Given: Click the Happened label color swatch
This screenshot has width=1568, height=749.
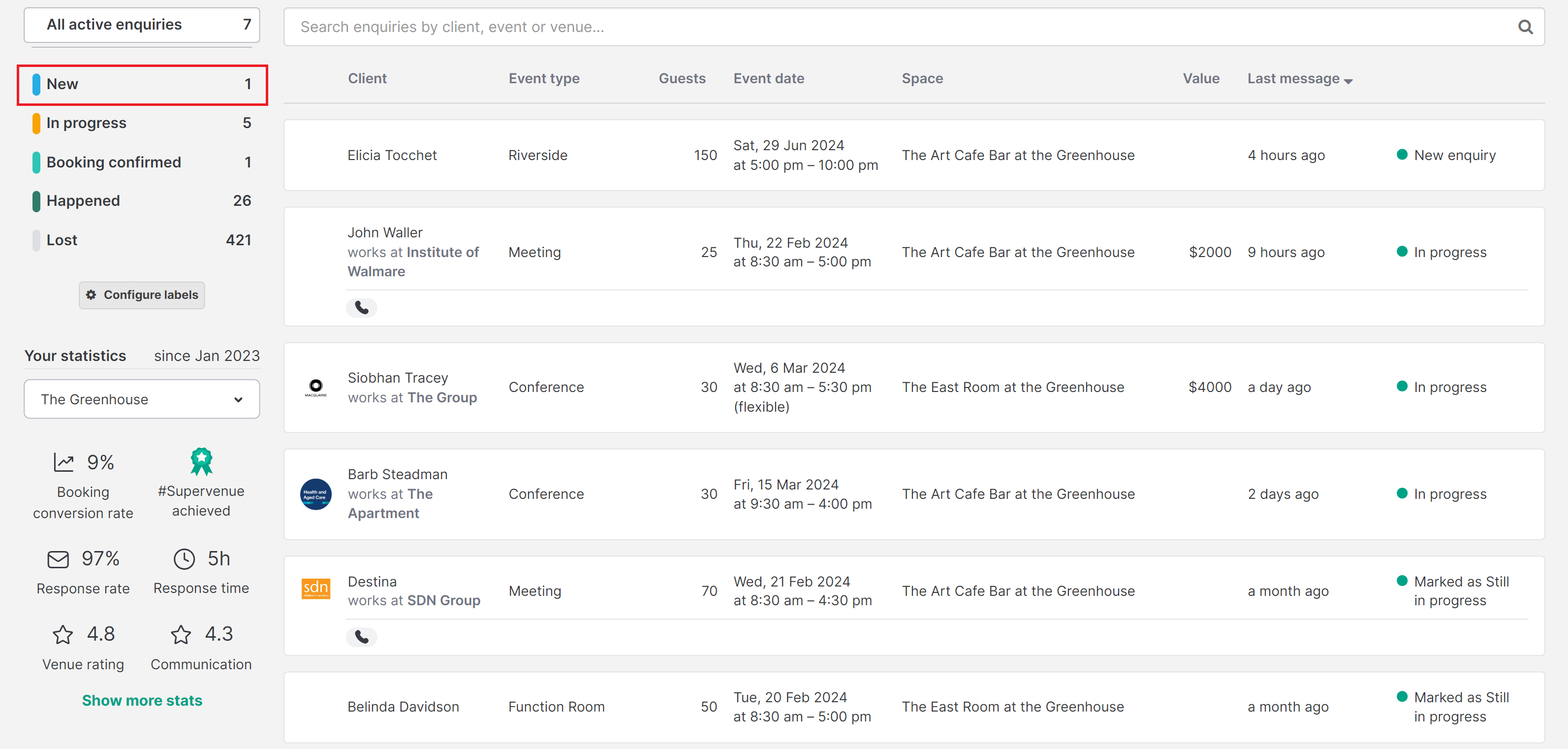Looking at the screenshot, I should (36, 201).
